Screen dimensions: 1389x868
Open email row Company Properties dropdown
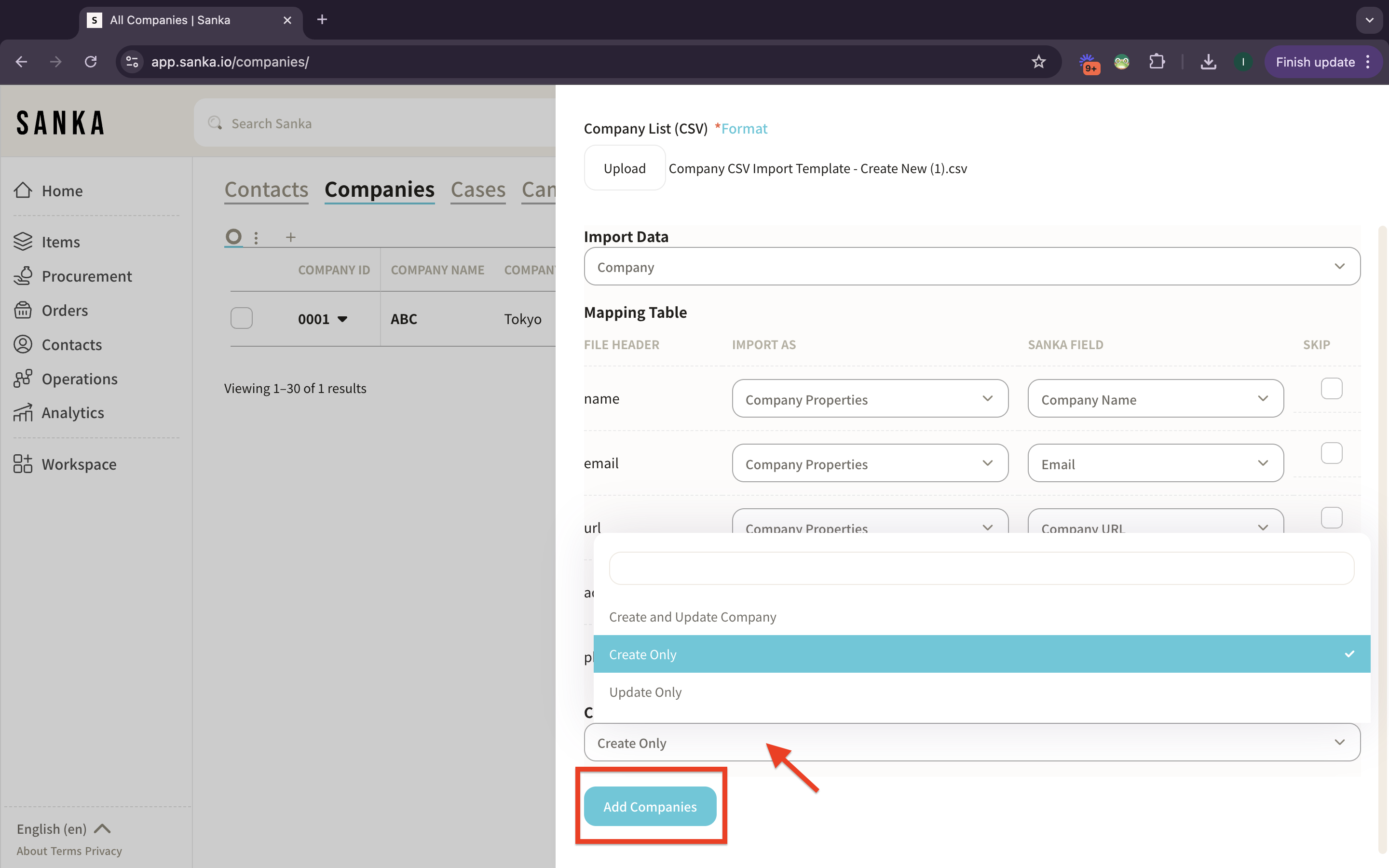coord(870,463)
